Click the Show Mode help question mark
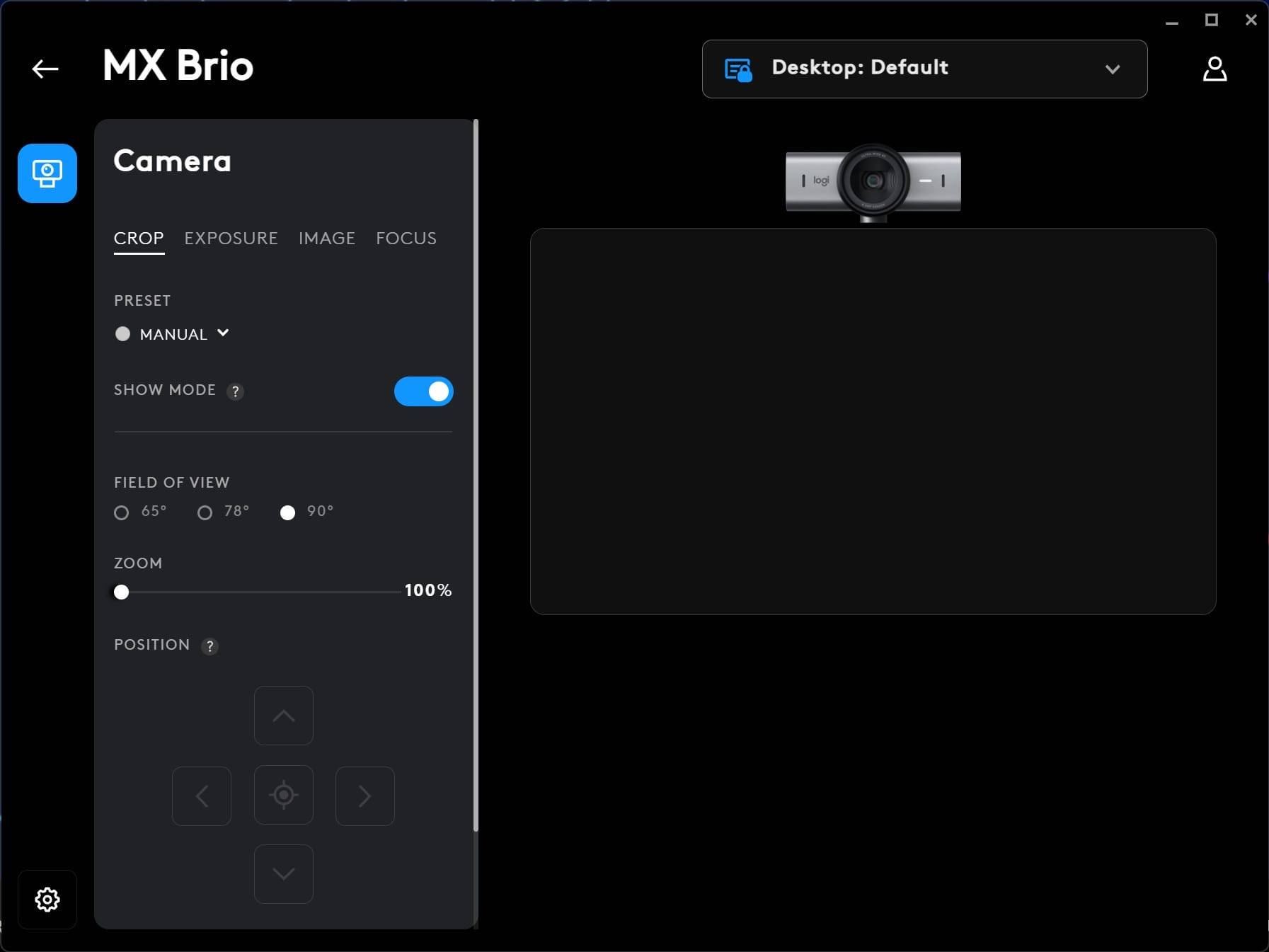 pos(235,391)
